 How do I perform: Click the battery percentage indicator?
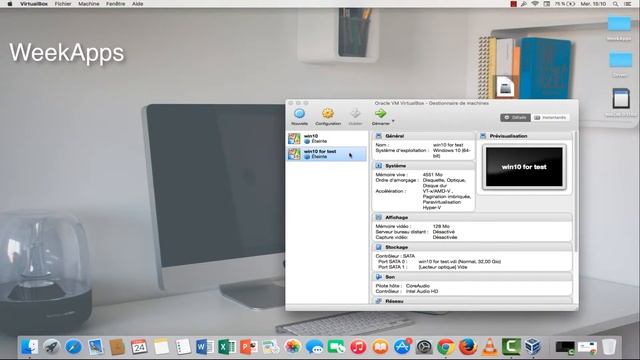[564, 4]
